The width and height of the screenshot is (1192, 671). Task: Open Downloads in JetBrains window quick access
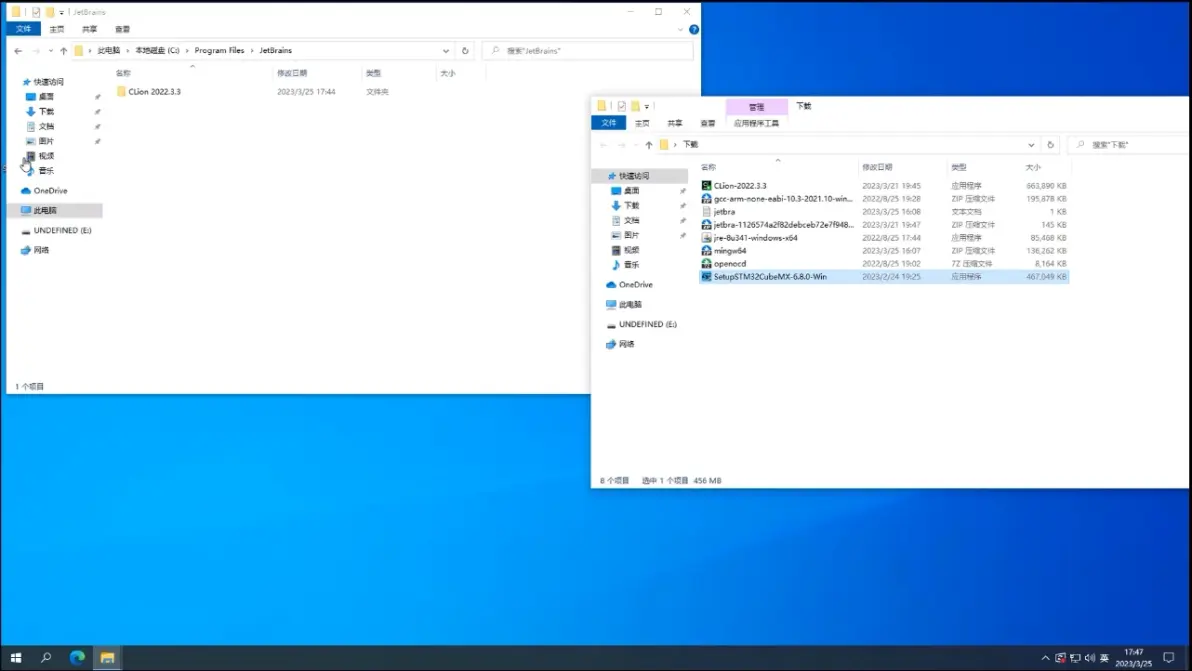pos(46,112)
